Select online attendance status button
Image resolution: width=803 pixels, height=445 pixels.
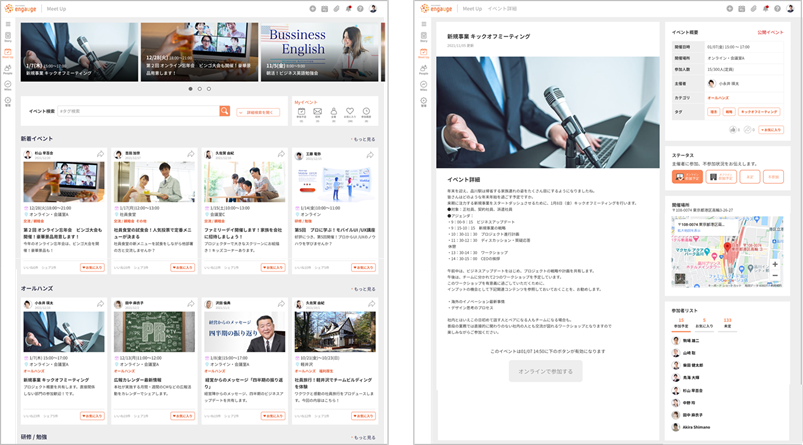pyautogui.click(x=687, y=177)
